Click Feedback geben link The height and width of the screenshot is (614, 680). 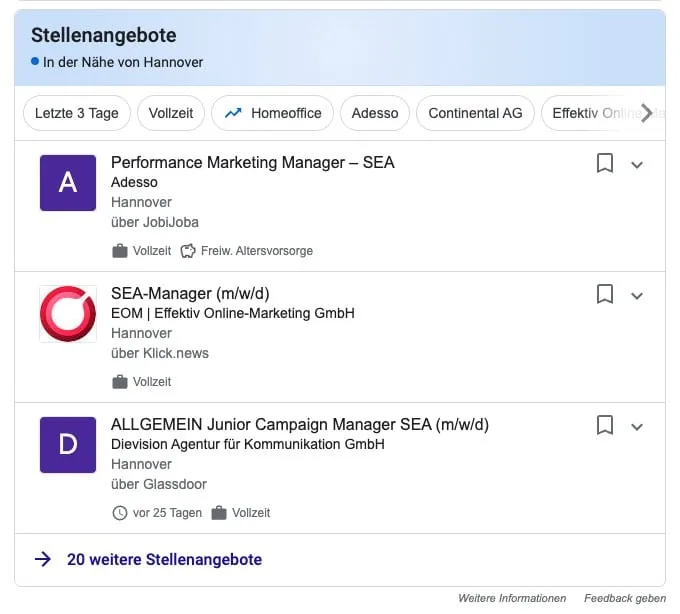625,598
